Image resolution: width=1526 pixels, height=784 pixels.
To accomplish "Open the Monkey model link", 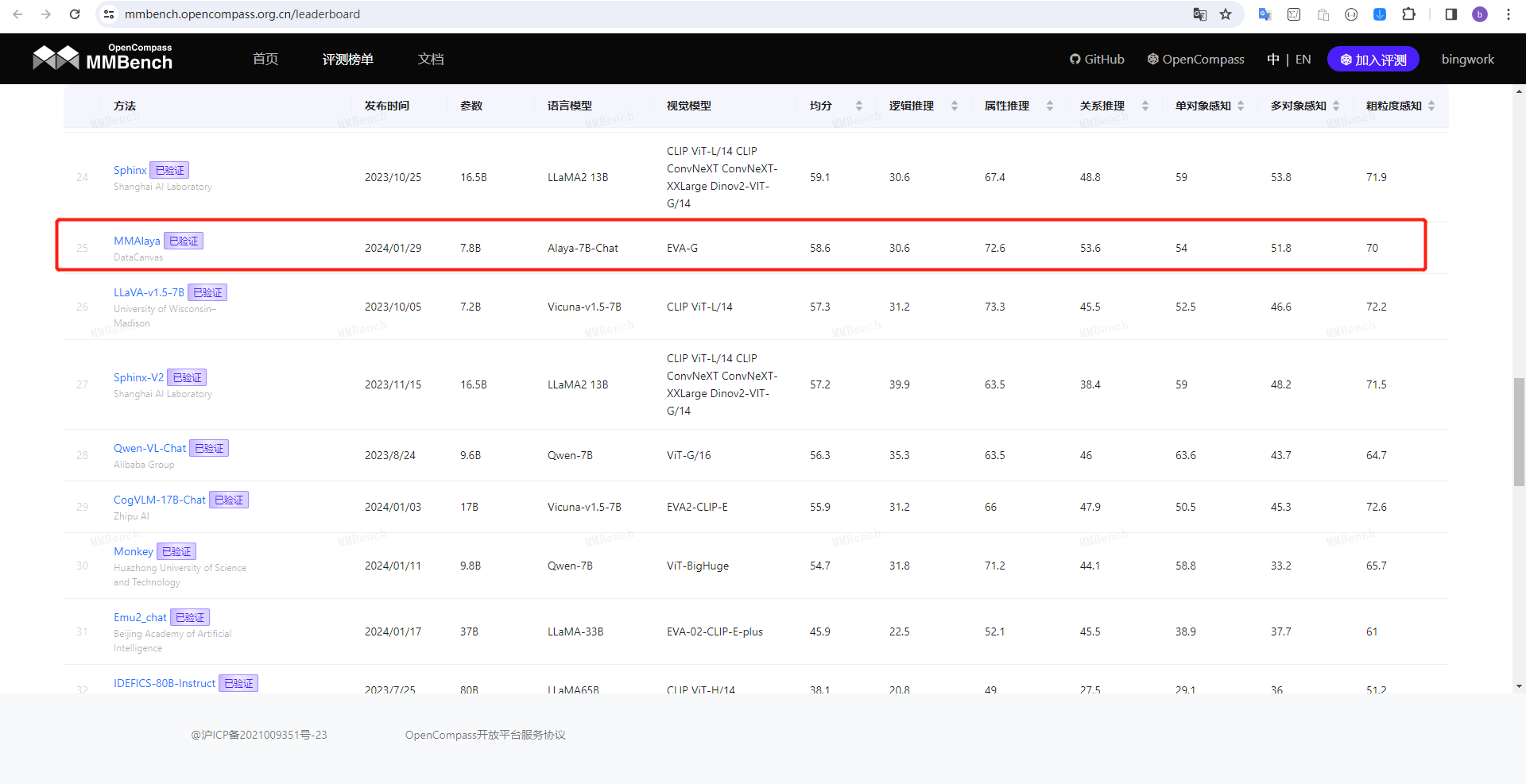I will point(134,551).
